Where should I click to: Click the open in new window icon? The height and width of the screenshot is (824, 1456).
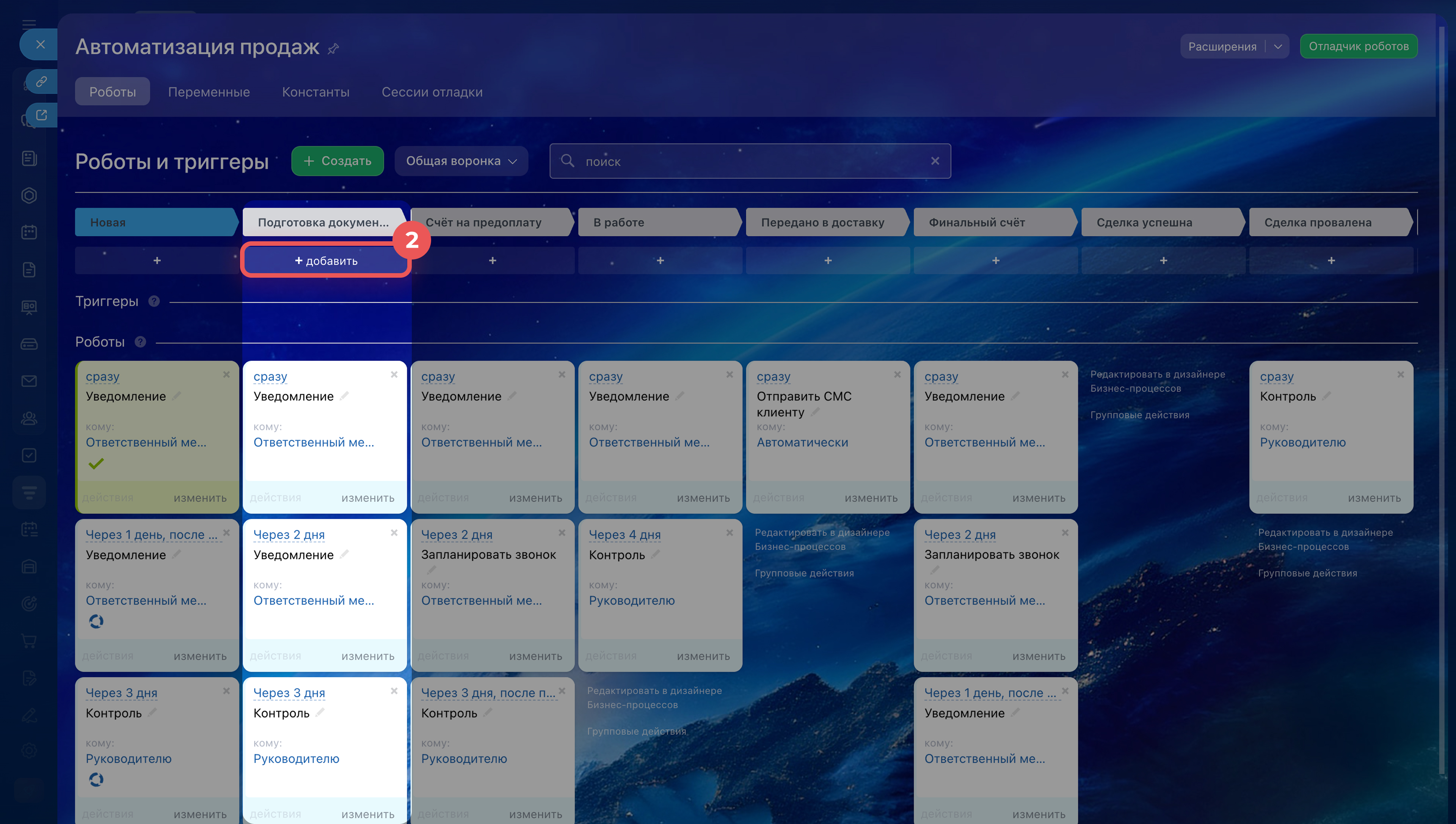[x=41, y=115]
